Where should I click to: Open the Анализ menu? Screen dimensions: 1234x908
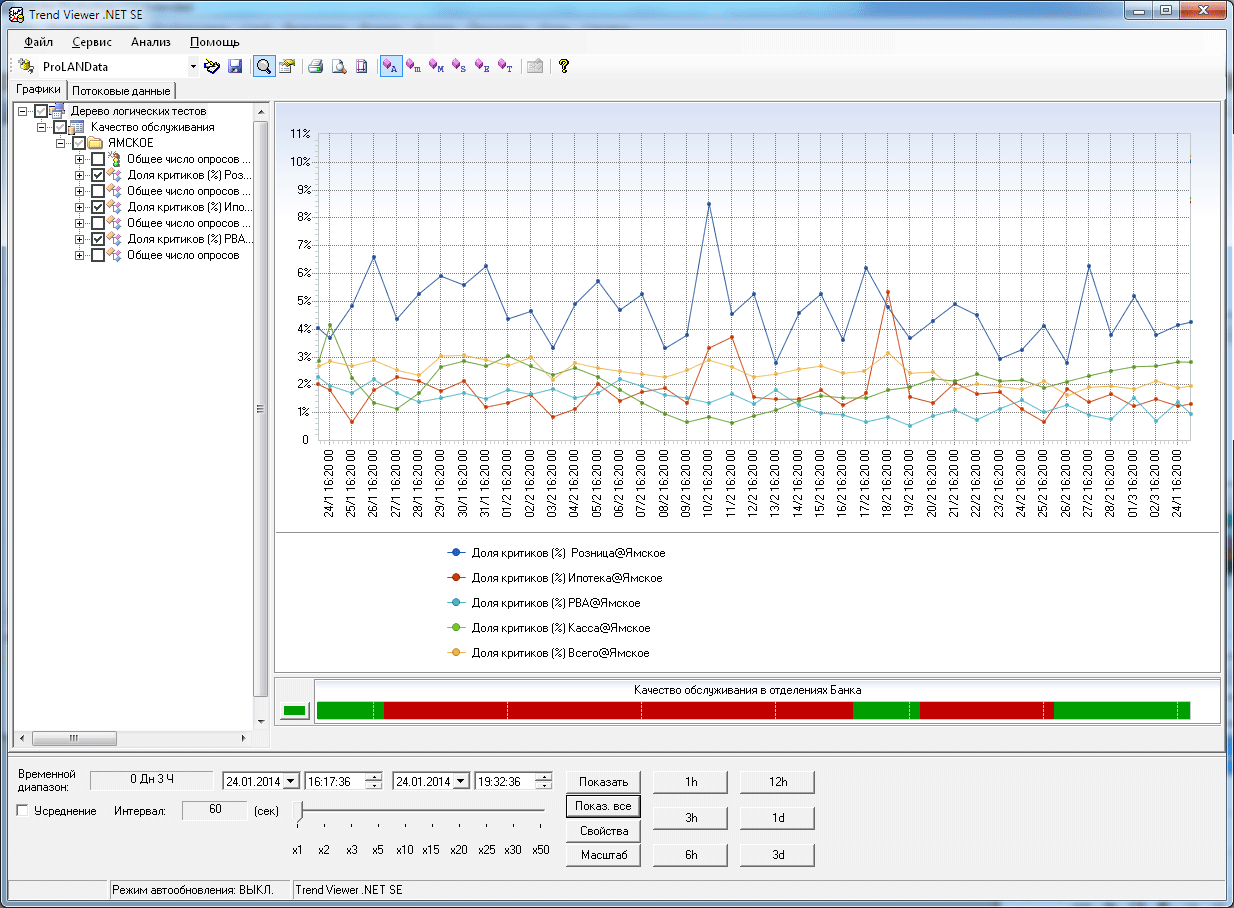coord(150,42)
